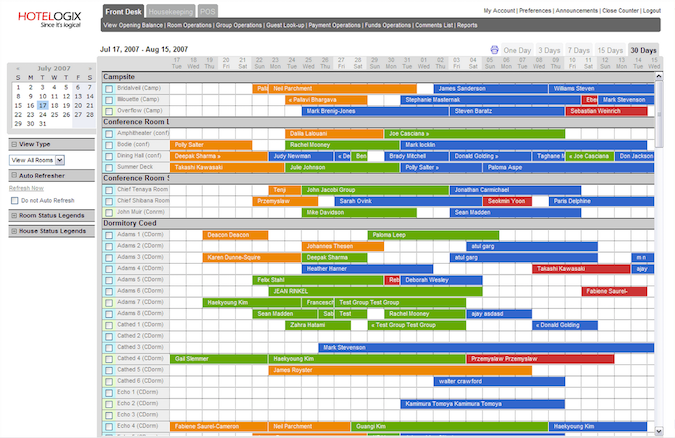This screenshot has width=675, height=438.
Task: Expand the House Status Legends panel
Action: [12, 231]
